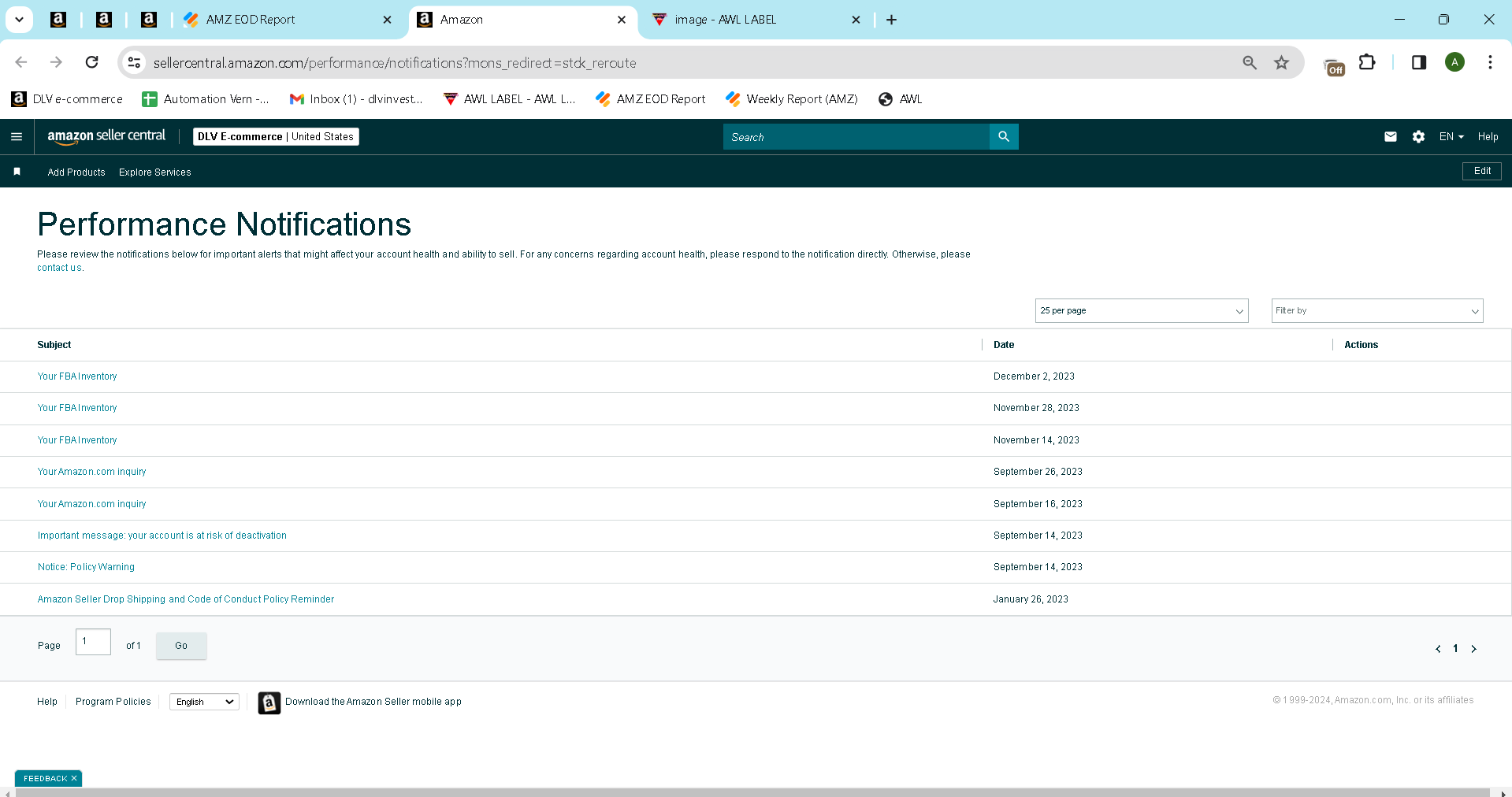The image size is (1512, 797).
Task: Click the Amazon Seller mobile app icon
Action: point(269,702)
